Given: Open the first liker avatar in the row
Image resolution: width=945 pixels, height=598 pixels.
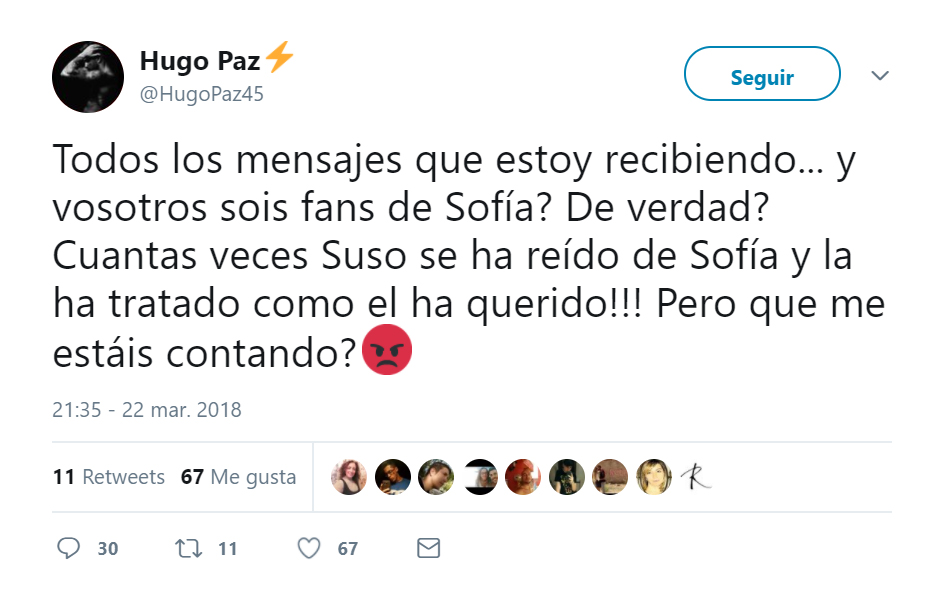Looking at the screenshot, I should click(x=349, y=477).
